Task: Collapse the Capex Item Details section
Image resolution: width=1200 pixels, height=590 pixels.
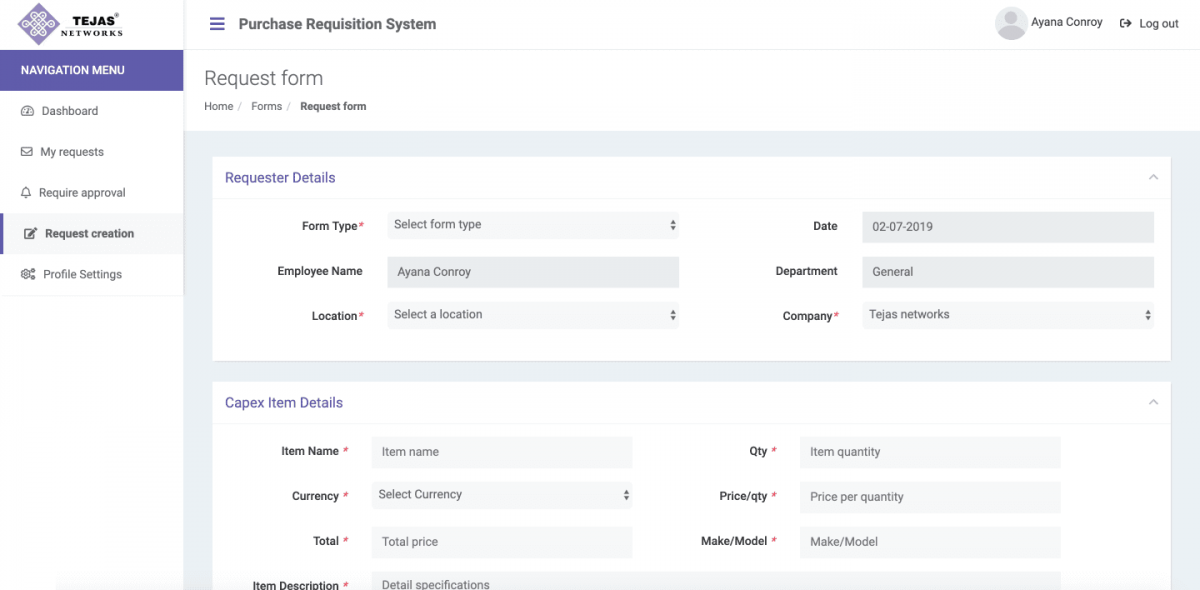Action: [1155, 401]
